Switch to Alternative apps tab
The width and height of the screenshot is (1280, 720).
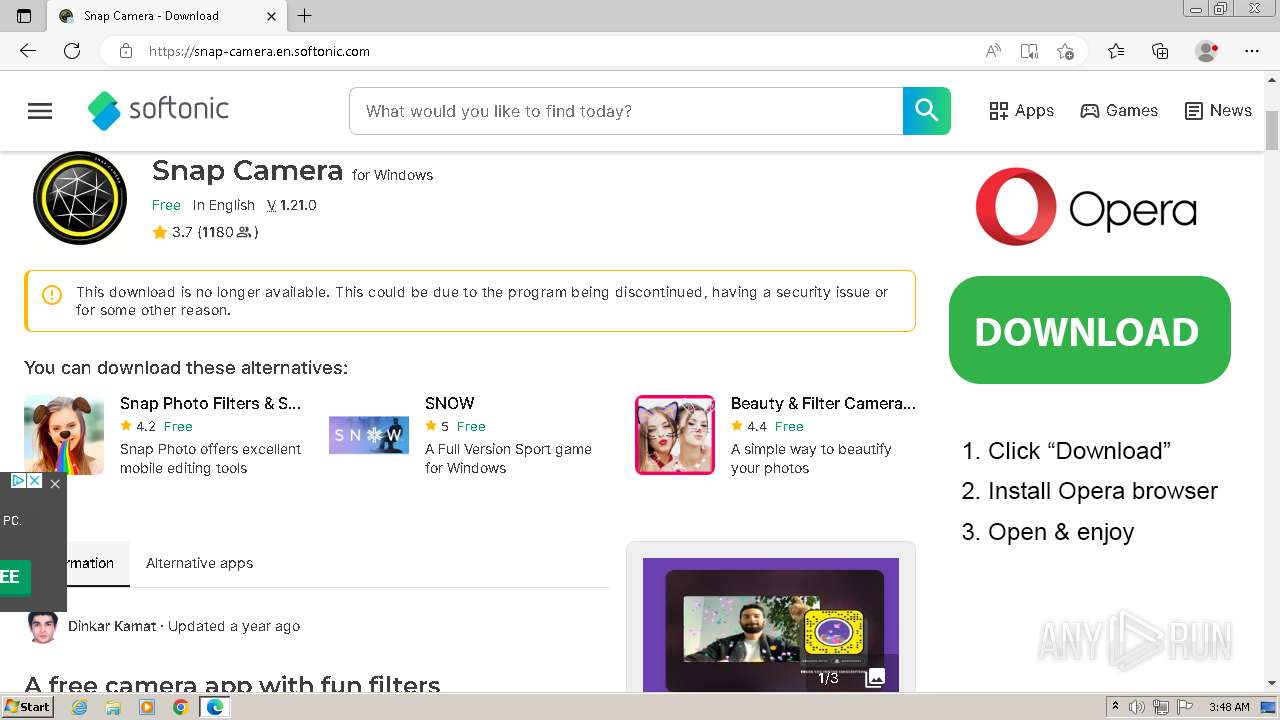click(199, 563)
